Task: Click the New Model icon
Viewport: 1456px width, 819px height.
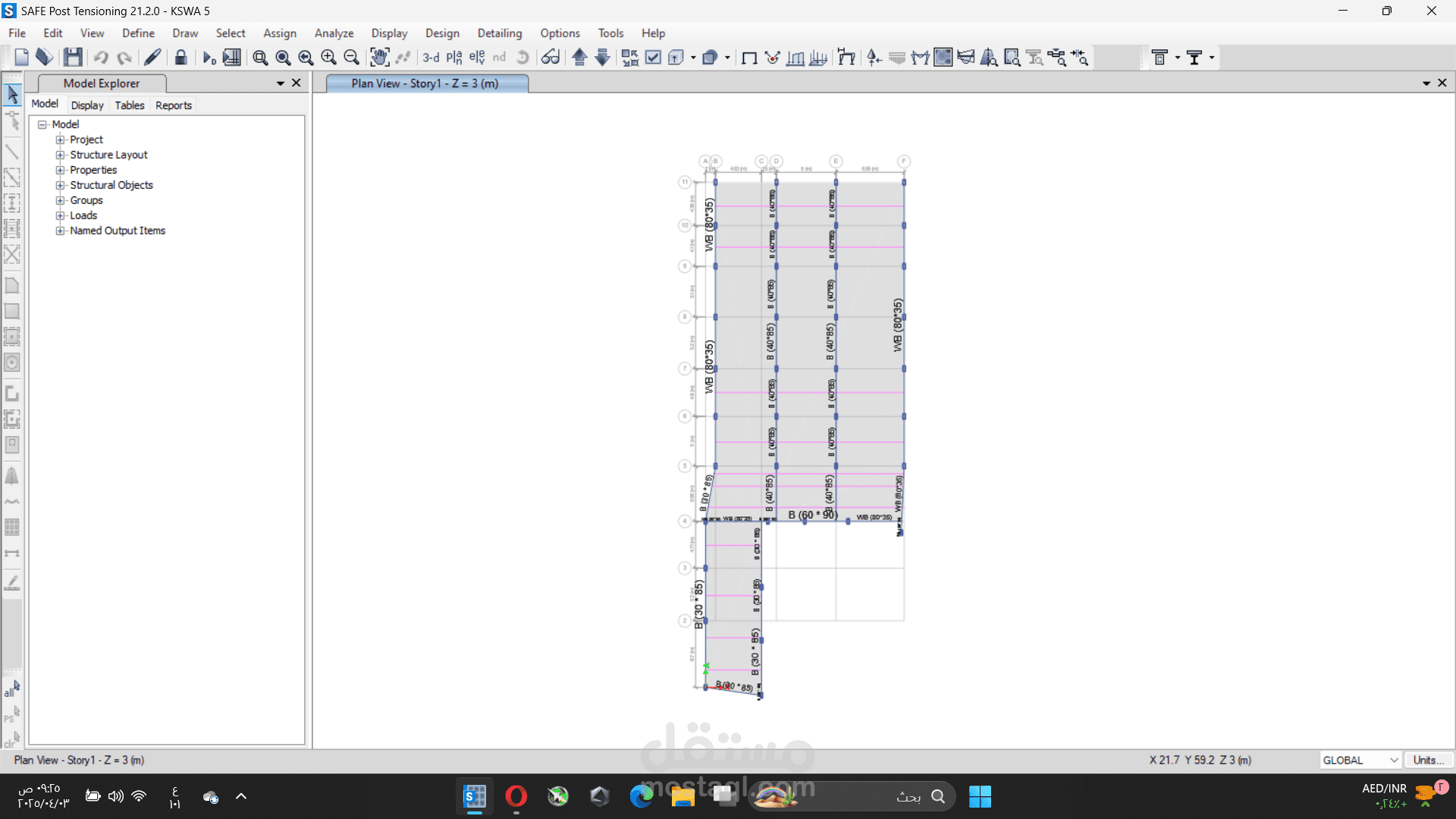Action: 21,58
